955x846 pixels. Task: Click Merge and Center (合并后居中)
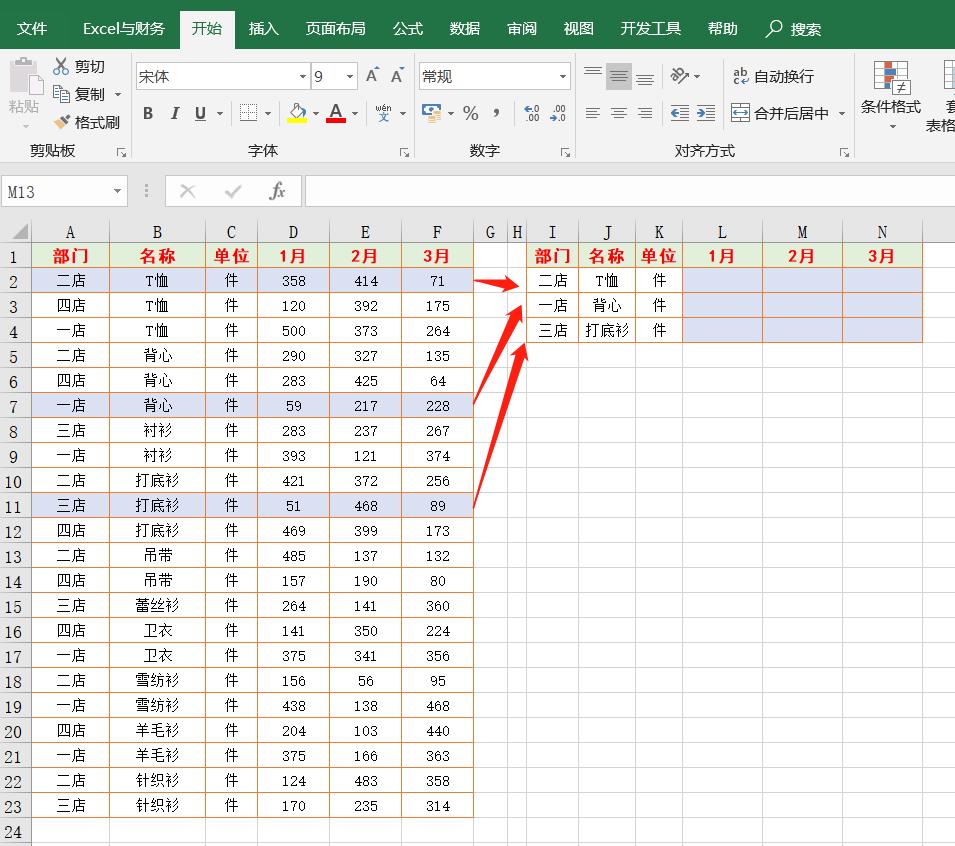click(x=780, y=113)
